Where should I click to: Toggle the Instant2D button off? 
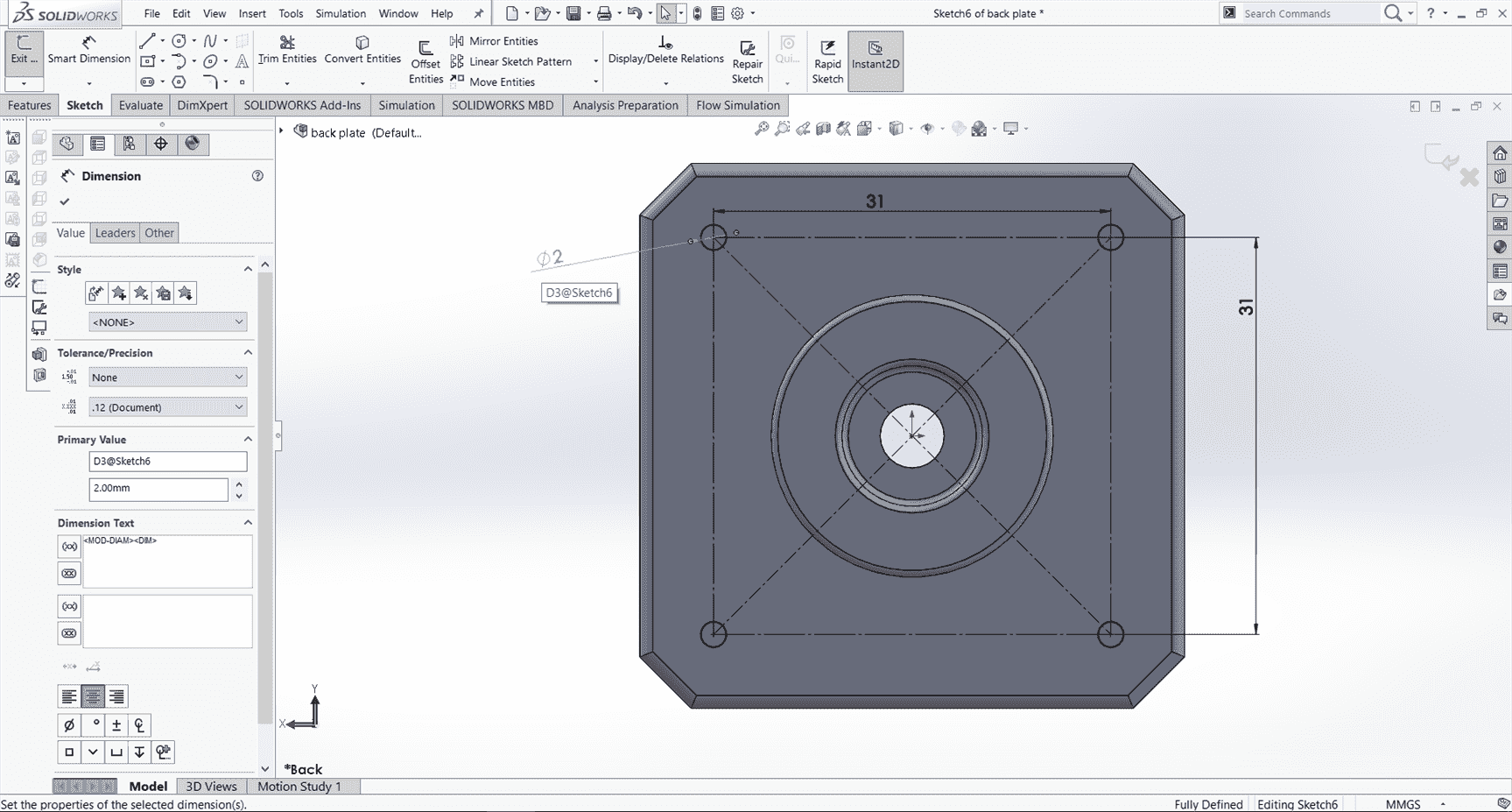coord(875,60)
